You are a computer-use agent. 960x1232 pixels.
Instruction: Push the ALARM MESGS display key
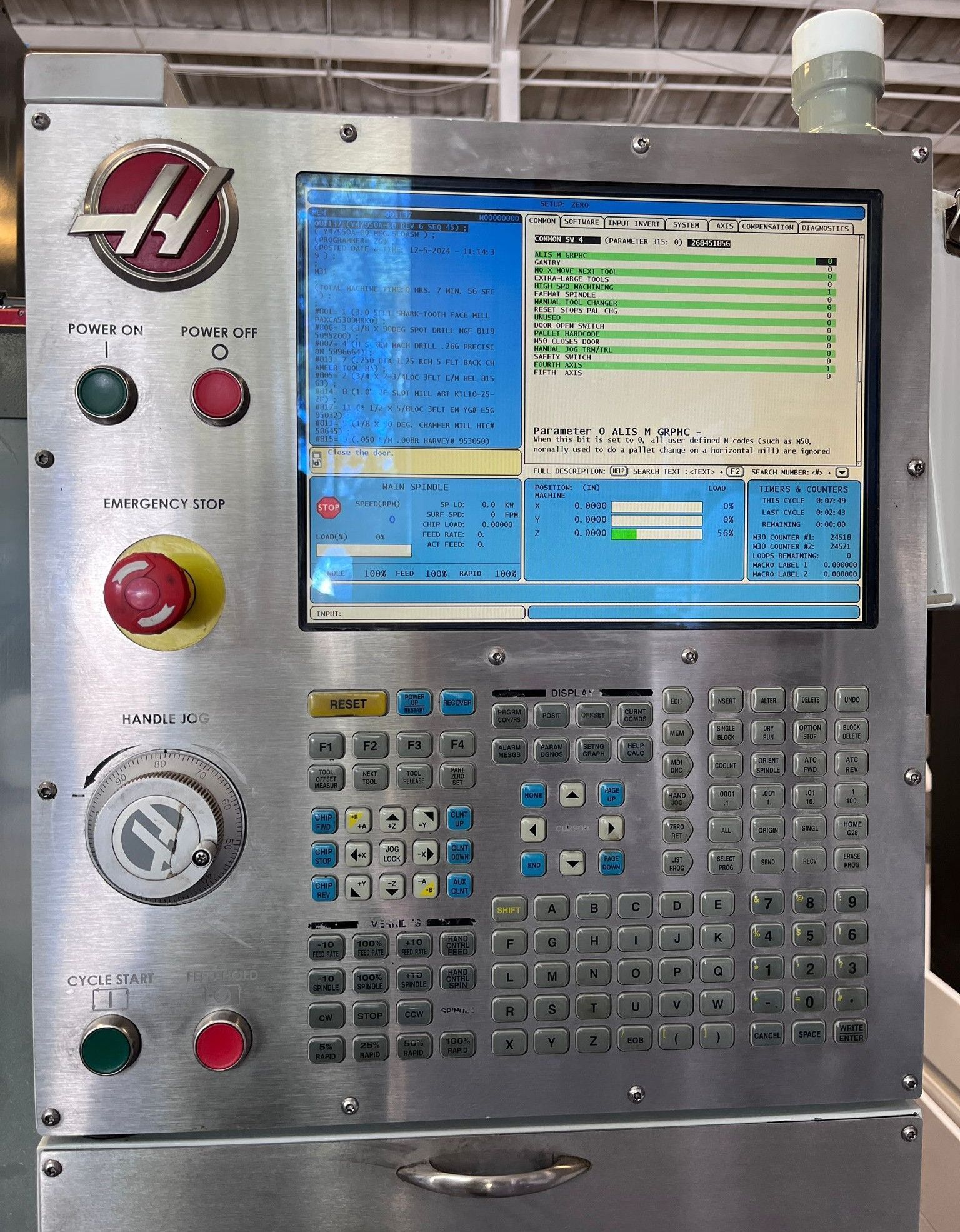509,751
